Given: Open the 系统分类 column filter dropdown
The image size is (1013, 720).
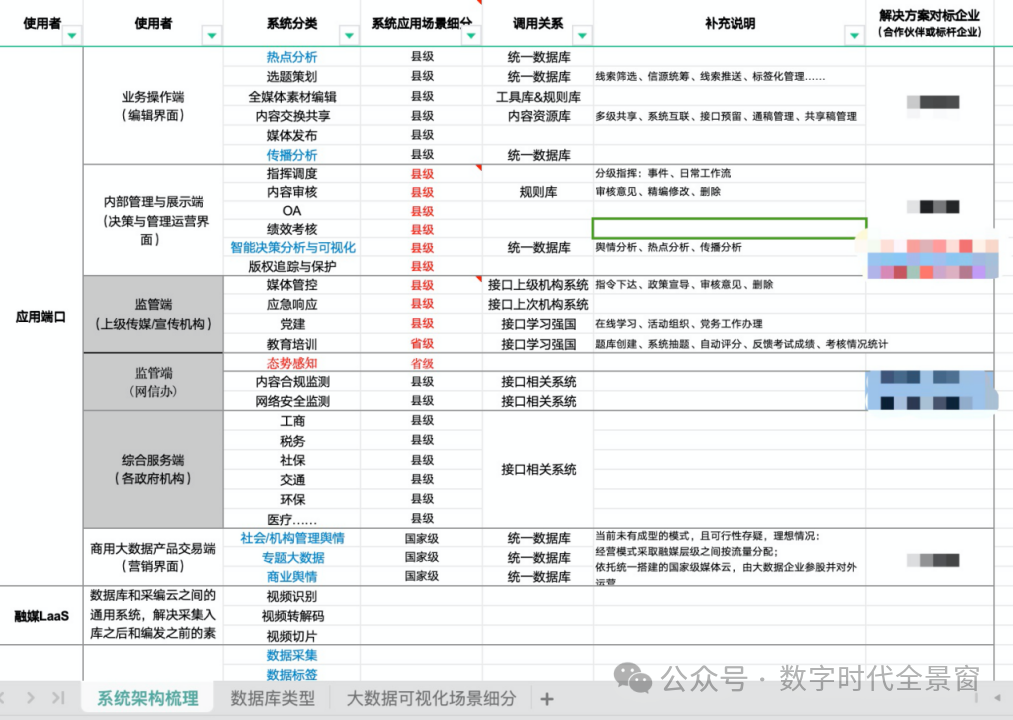Looking at the screenshot, I should [349, 34].
